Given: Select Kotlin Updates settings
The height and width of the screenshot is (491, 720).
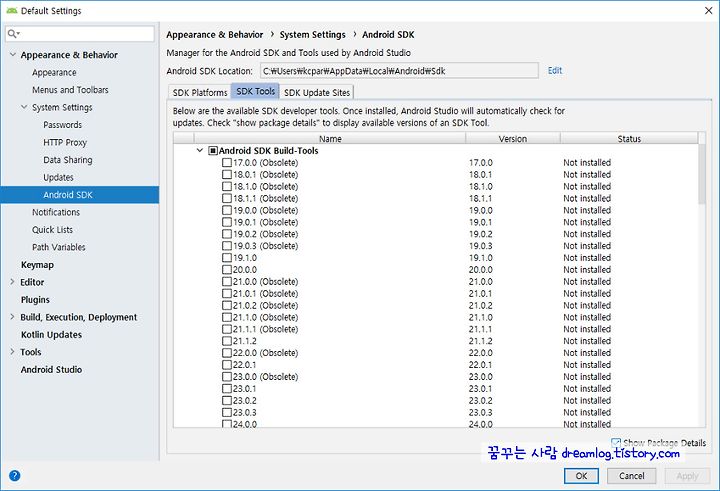Looking at the screenshot, I should click(x=51, y=334).
